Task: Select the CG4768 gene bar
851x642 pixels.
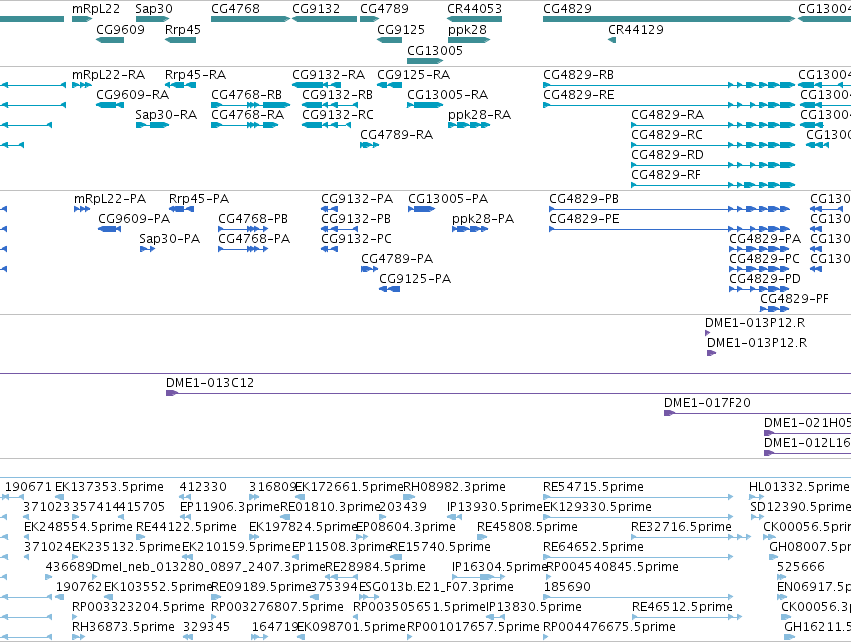Action: (x=250, y=19)
